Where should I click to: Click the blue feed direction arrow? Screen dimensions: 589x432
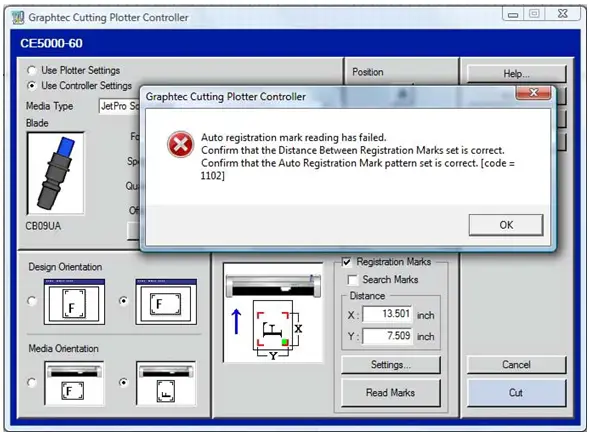236,322
